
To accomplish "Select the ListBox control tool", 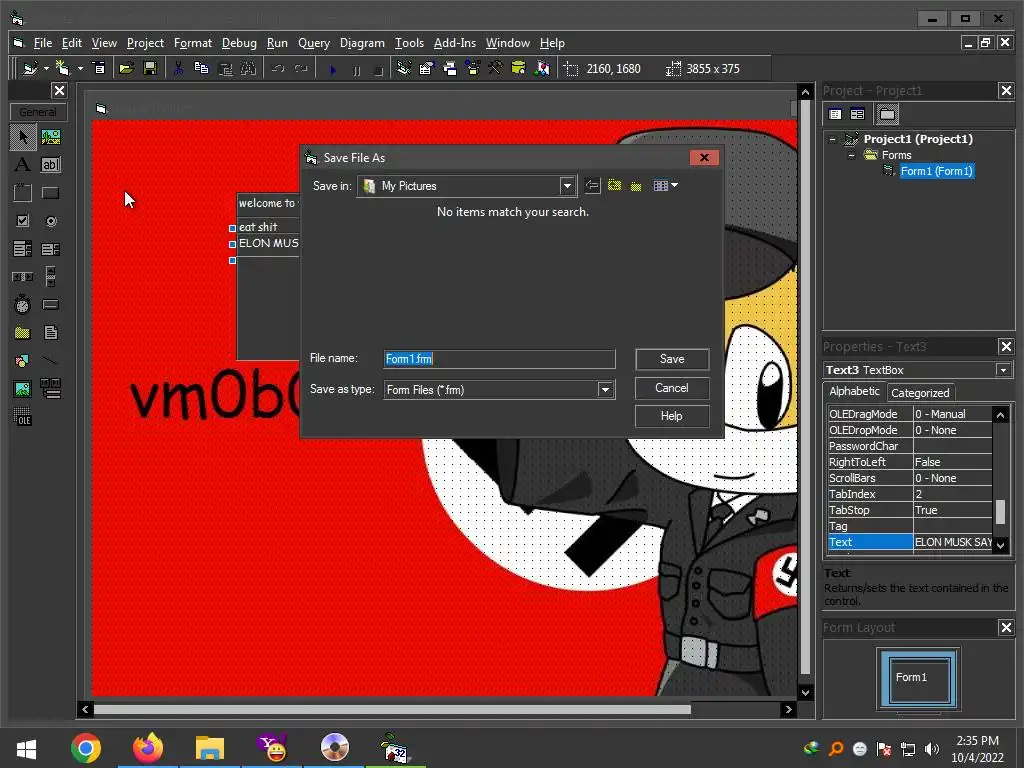I will pos(50,249).
